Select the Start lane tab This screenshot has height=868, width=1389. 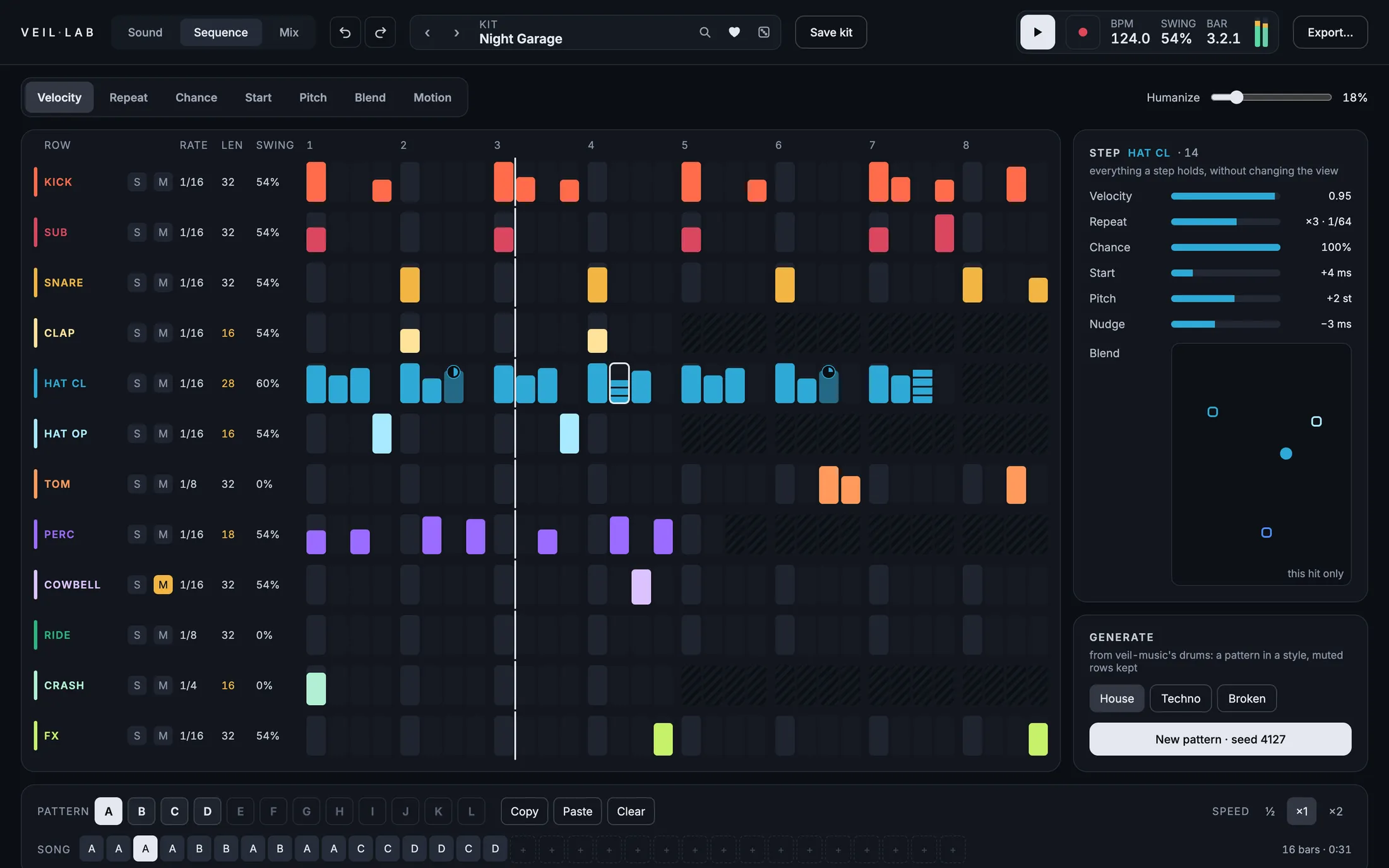(x=258, y=97)
